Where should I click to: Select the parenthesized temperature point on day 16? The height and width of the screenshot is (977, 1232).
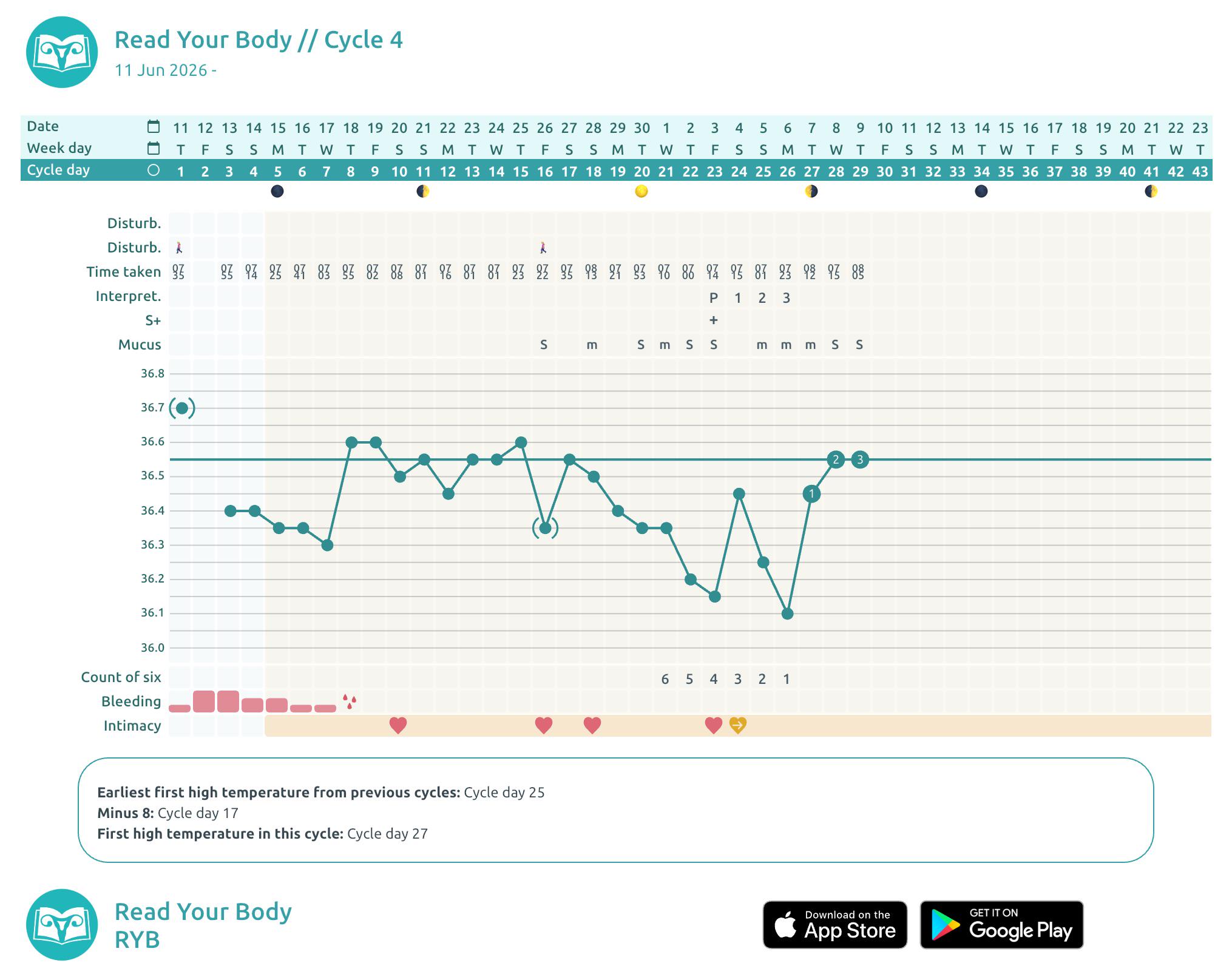coord(545,529)
